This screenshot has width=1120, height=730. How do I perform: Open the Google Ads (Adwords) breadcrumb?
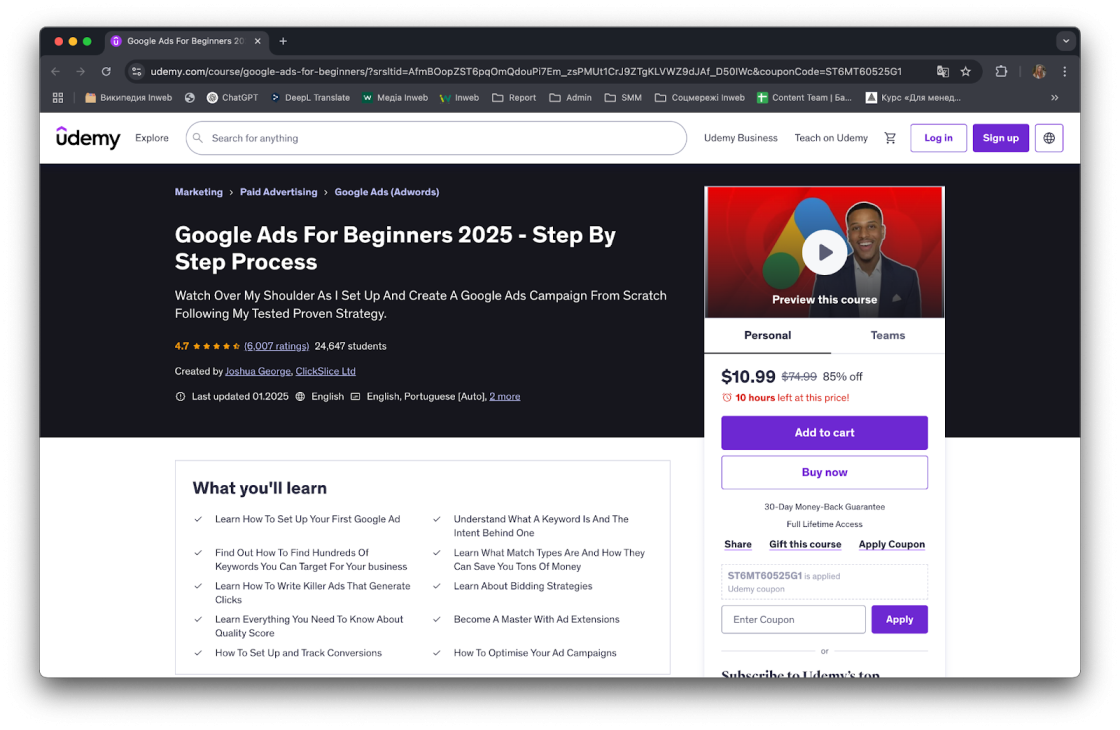(386, 192)
